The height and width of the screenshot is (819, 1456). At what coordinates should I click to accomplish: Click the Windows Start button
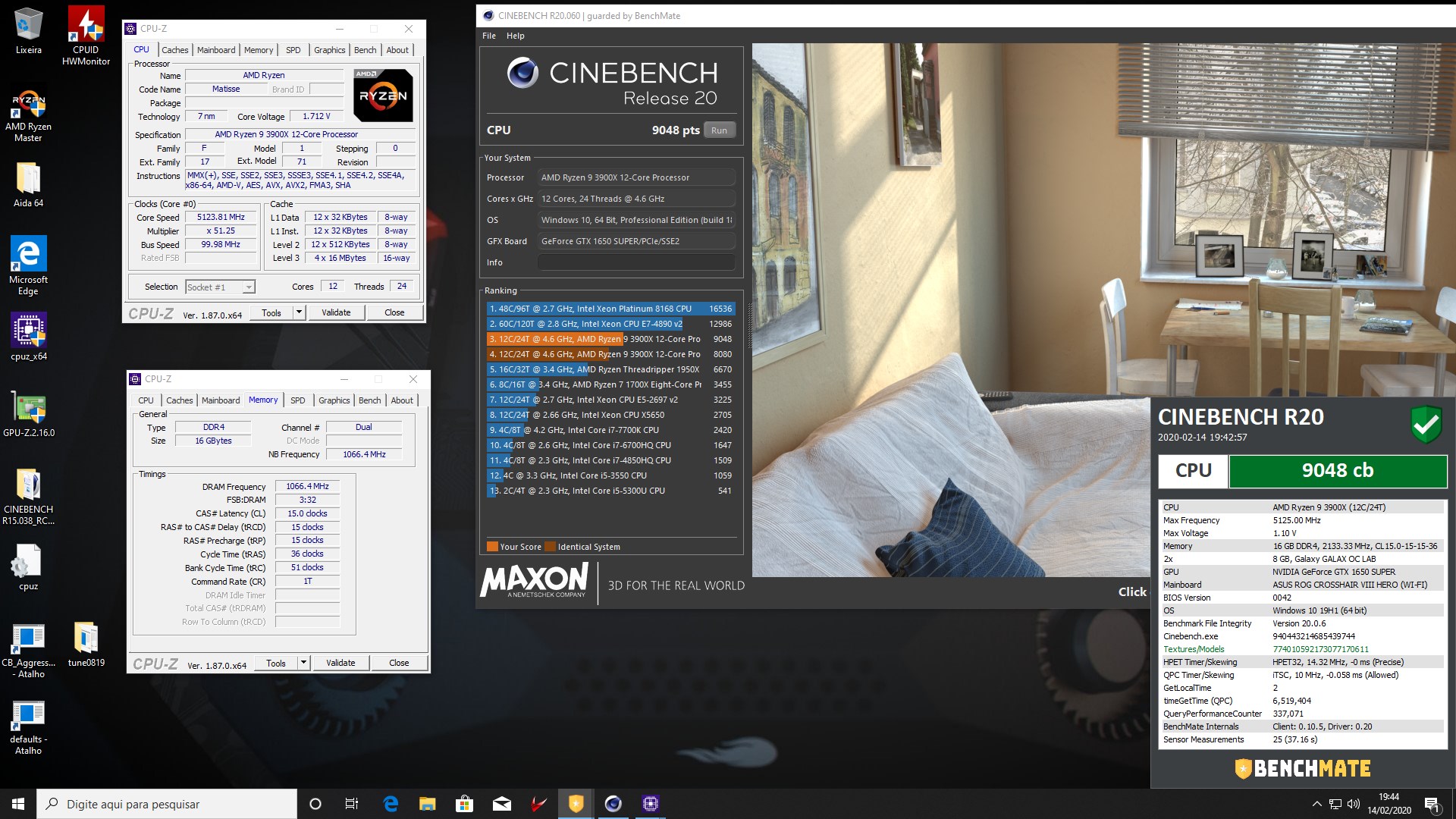coord(18,804)
